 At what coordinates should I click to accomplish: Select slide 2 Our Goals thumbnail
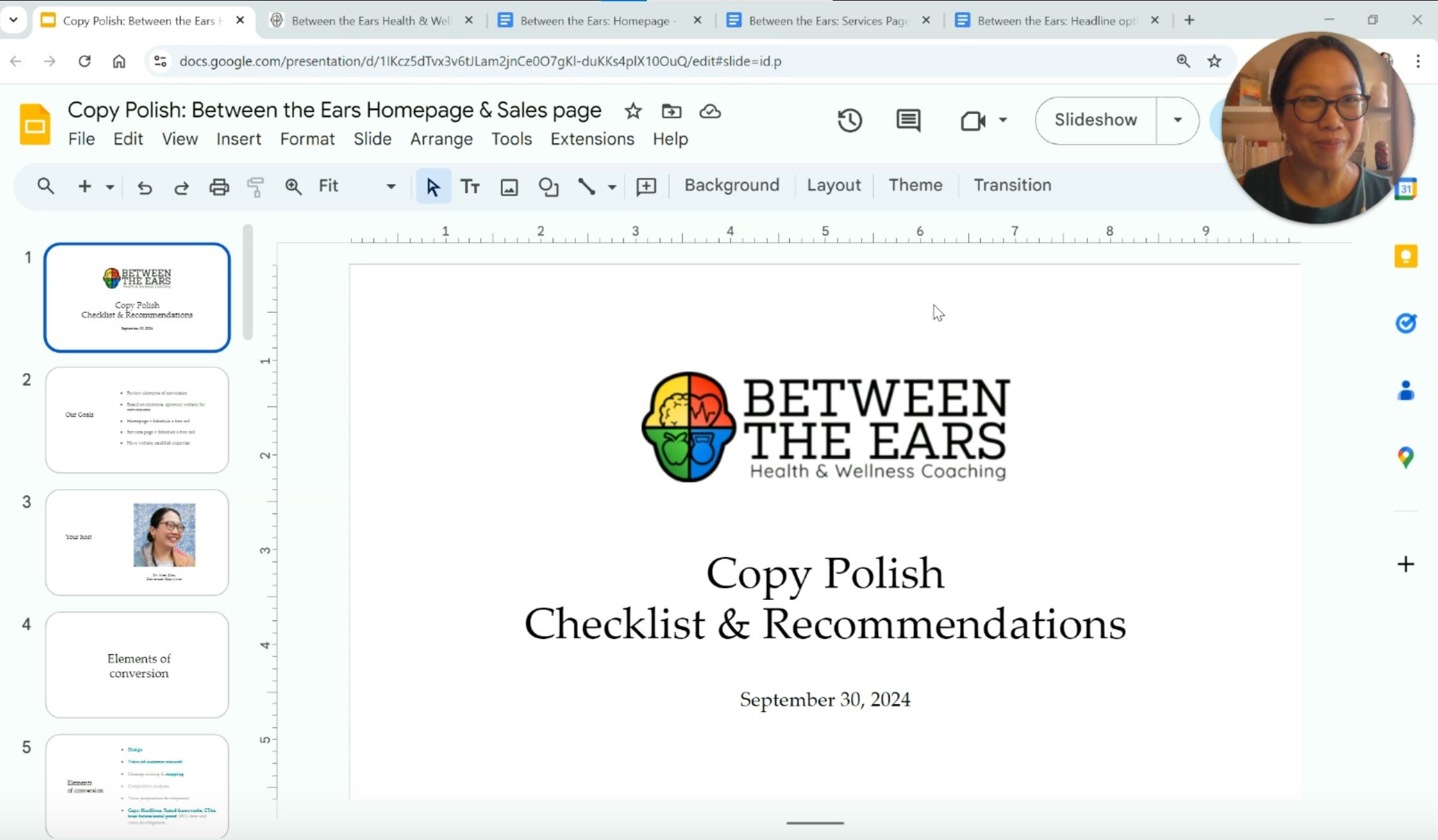tap(137, 420)
